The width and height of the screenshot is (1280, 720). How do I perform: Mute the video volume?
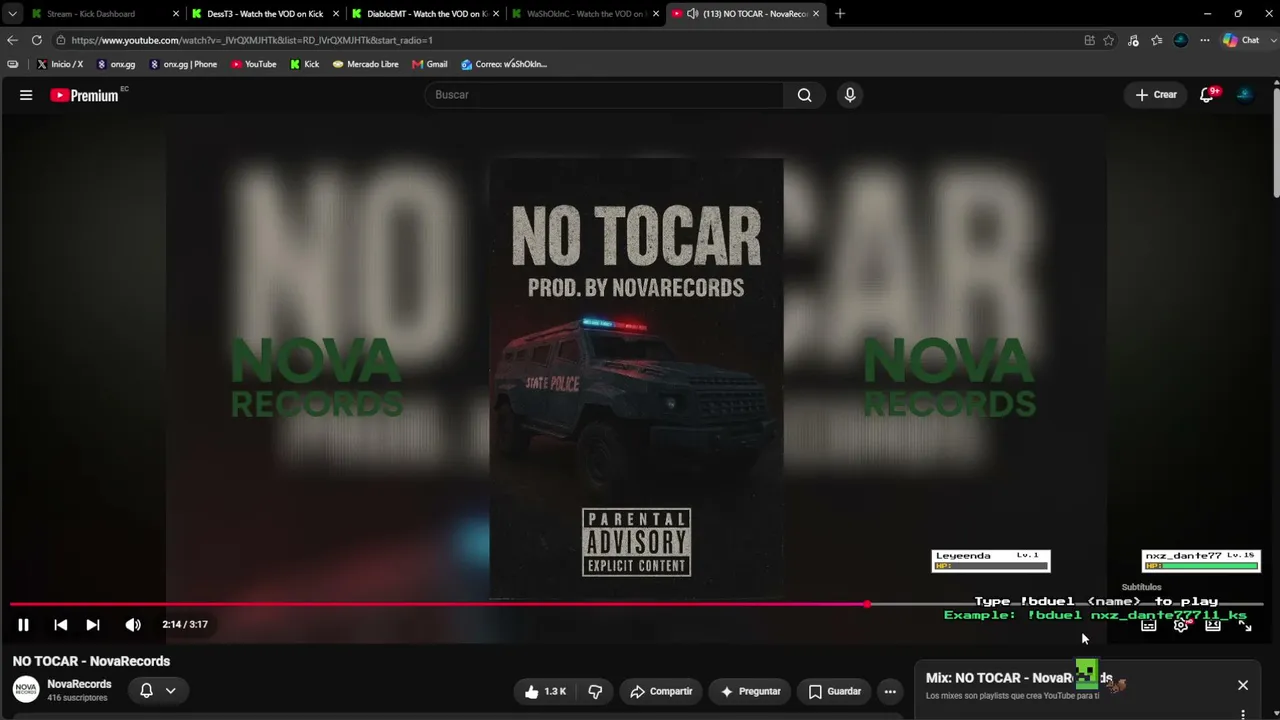[x=133, y=625]
